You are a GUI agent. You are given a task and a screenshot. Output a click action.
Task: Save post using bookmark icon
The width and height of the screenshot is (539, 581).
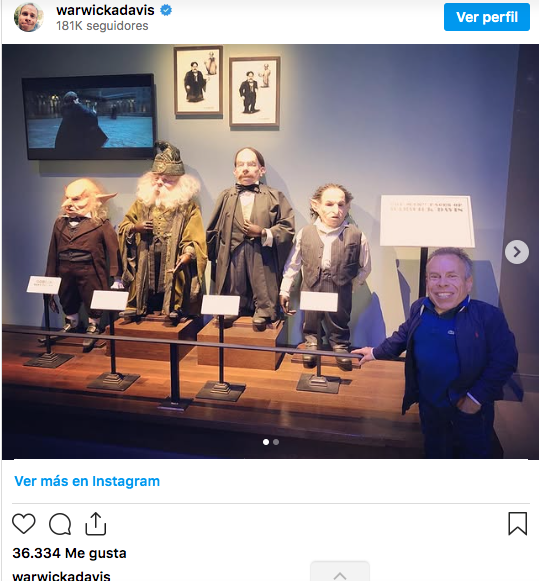(517, 523)
